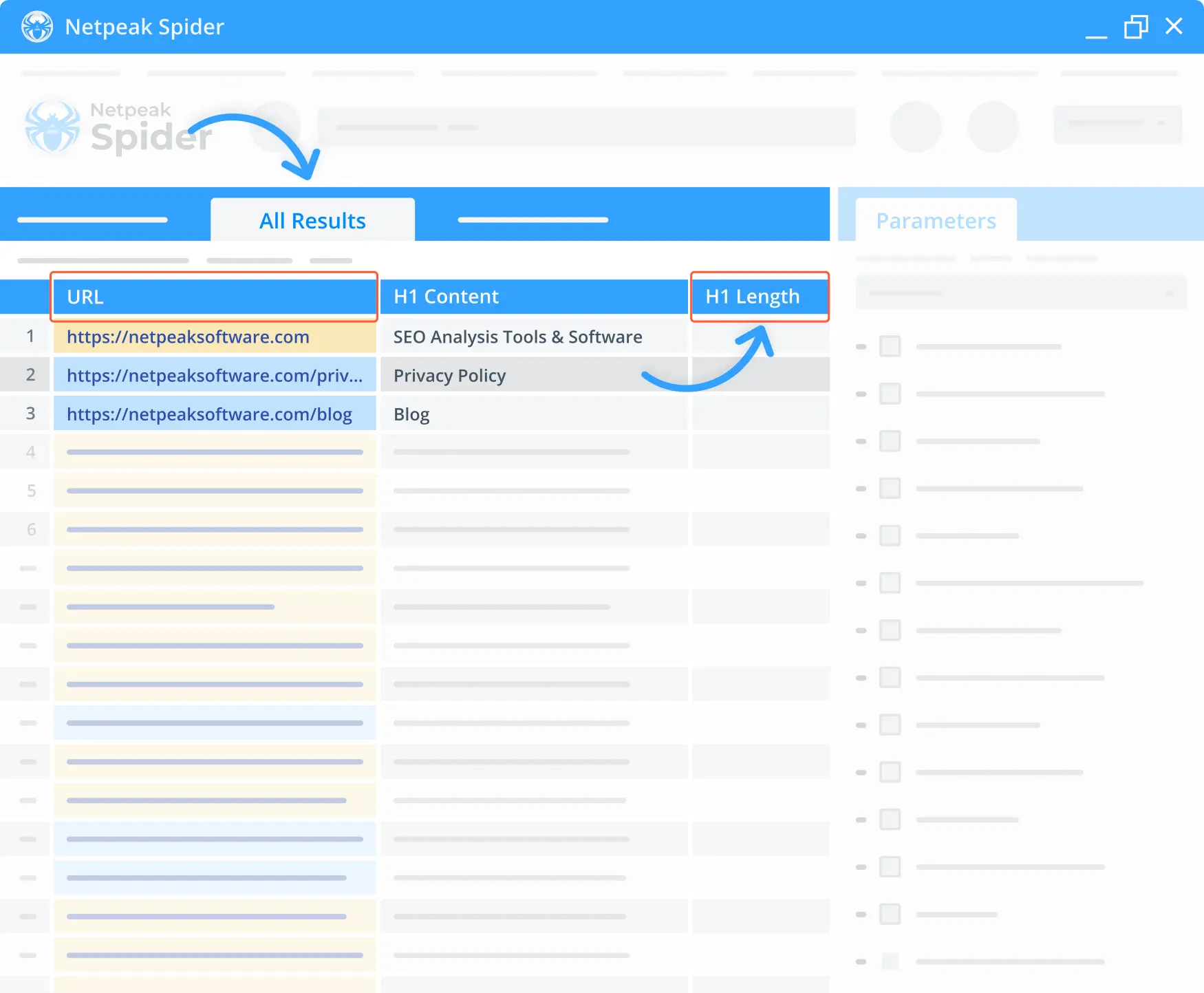
Task: Click the H1 Content column header
Action: [534, 297]
